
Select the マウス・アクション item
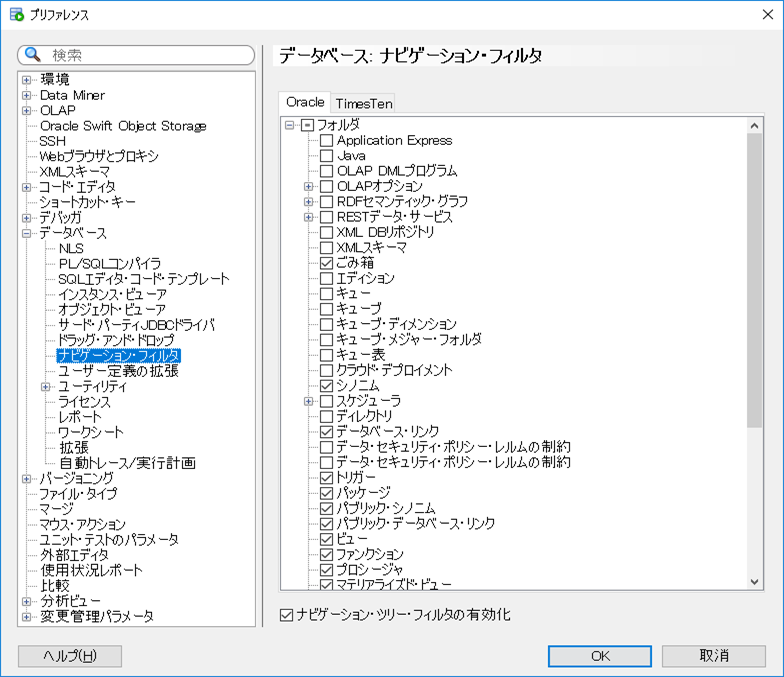click(x=82, y=524)
